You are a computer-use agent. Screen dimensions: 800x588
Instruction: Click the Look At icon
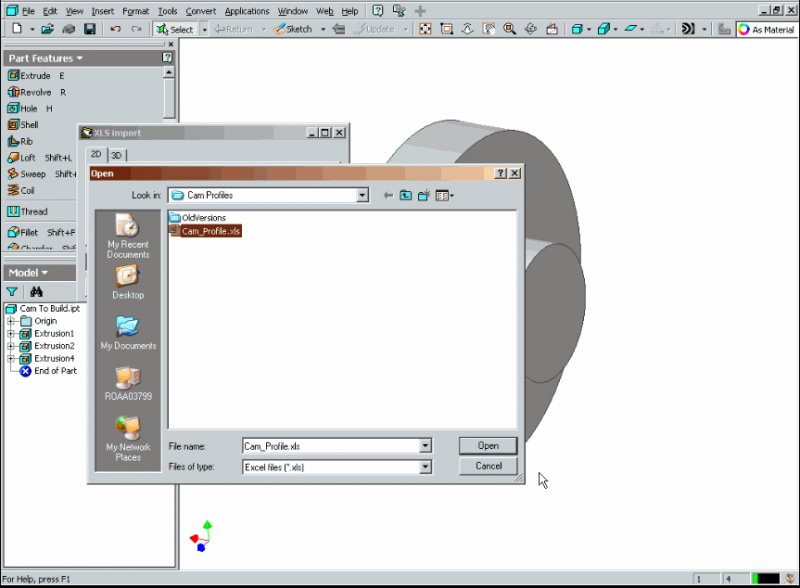point(552,29)
